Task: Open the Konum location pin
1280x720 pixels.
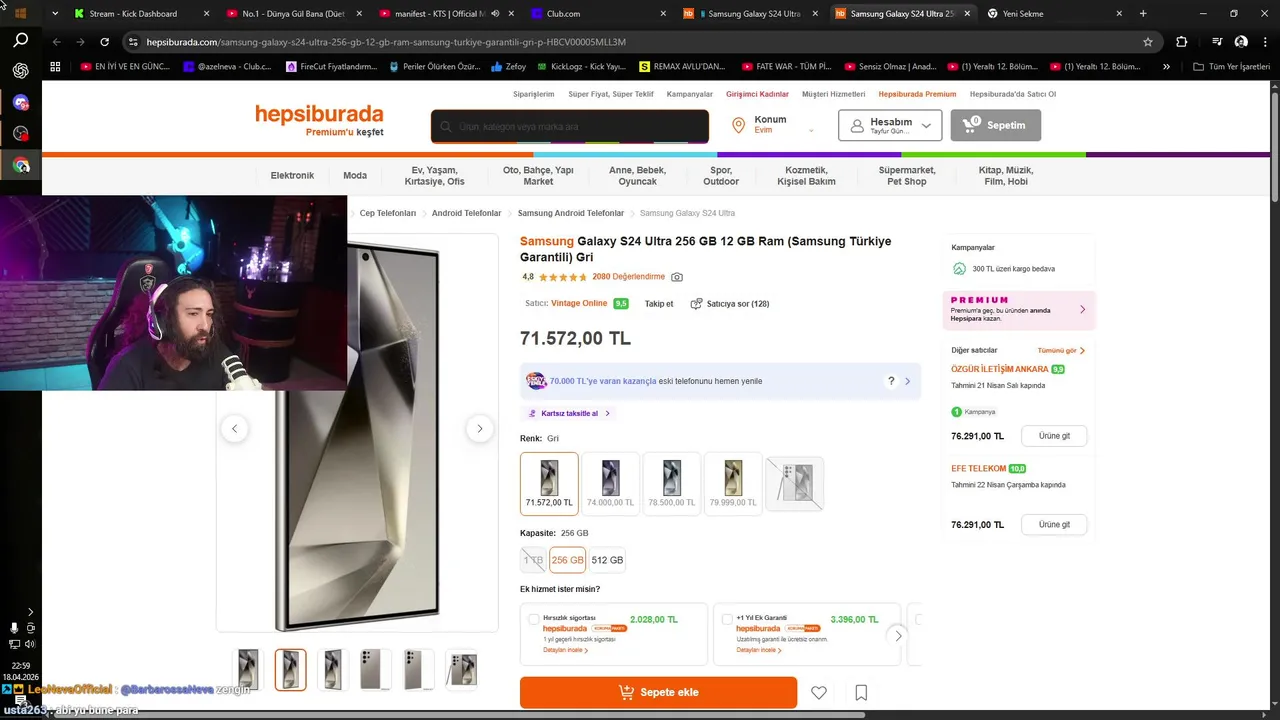Action: tap(738, 125)
